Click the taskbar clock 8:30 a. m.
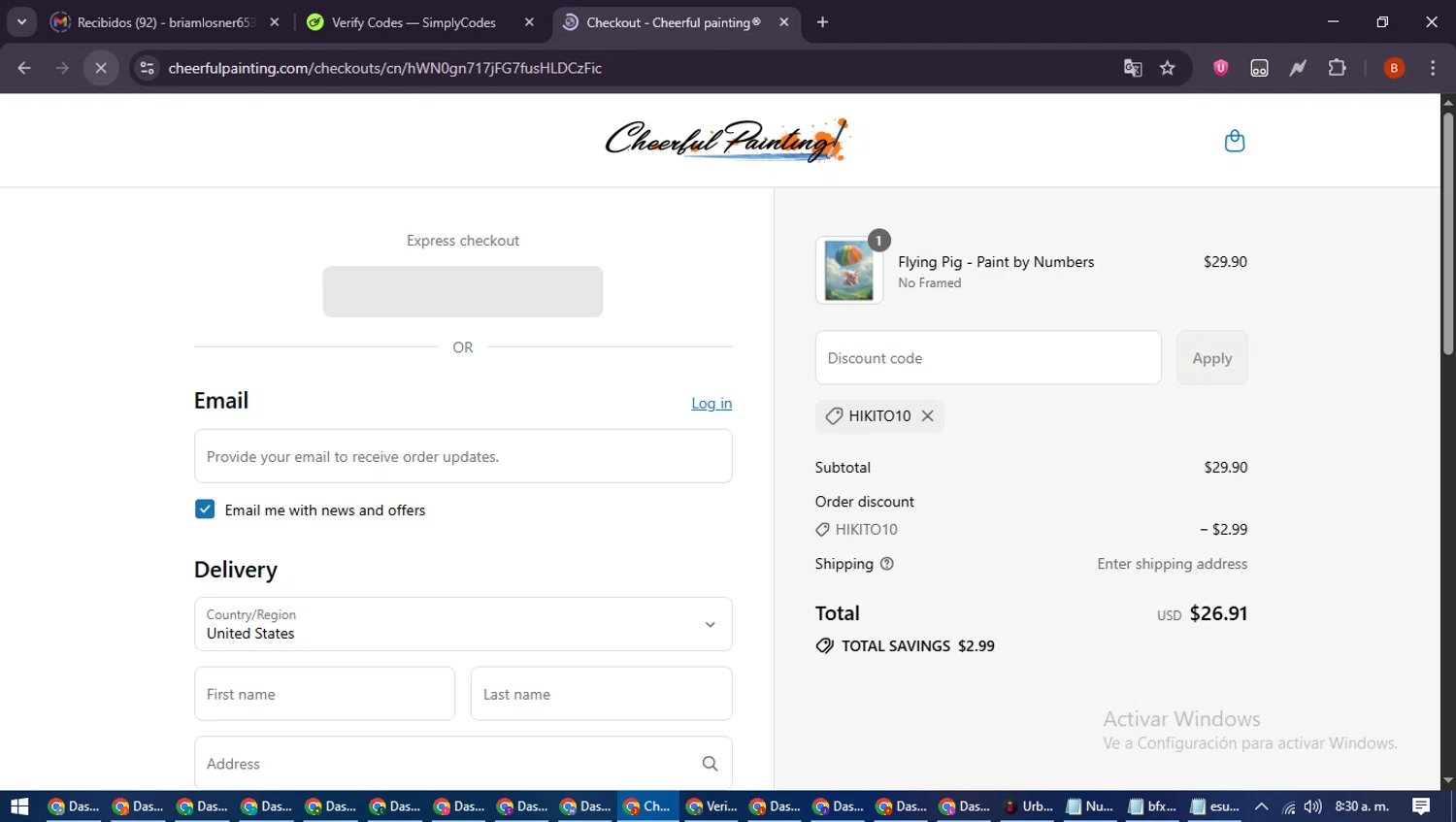1456x822 pixels. click(x=1362, y=806)
